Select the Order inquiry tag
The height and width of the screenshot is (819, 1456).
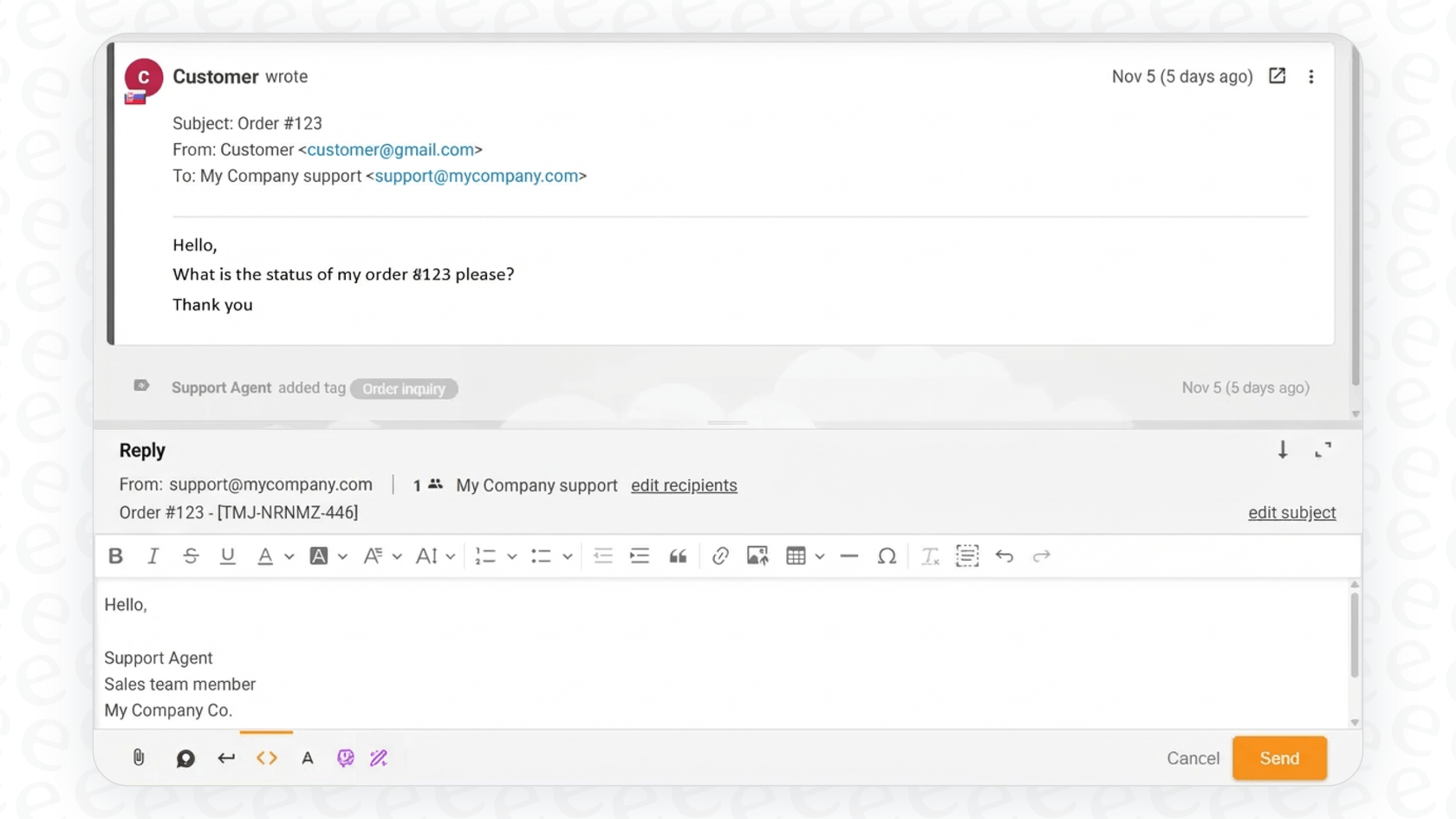[403, 388]
